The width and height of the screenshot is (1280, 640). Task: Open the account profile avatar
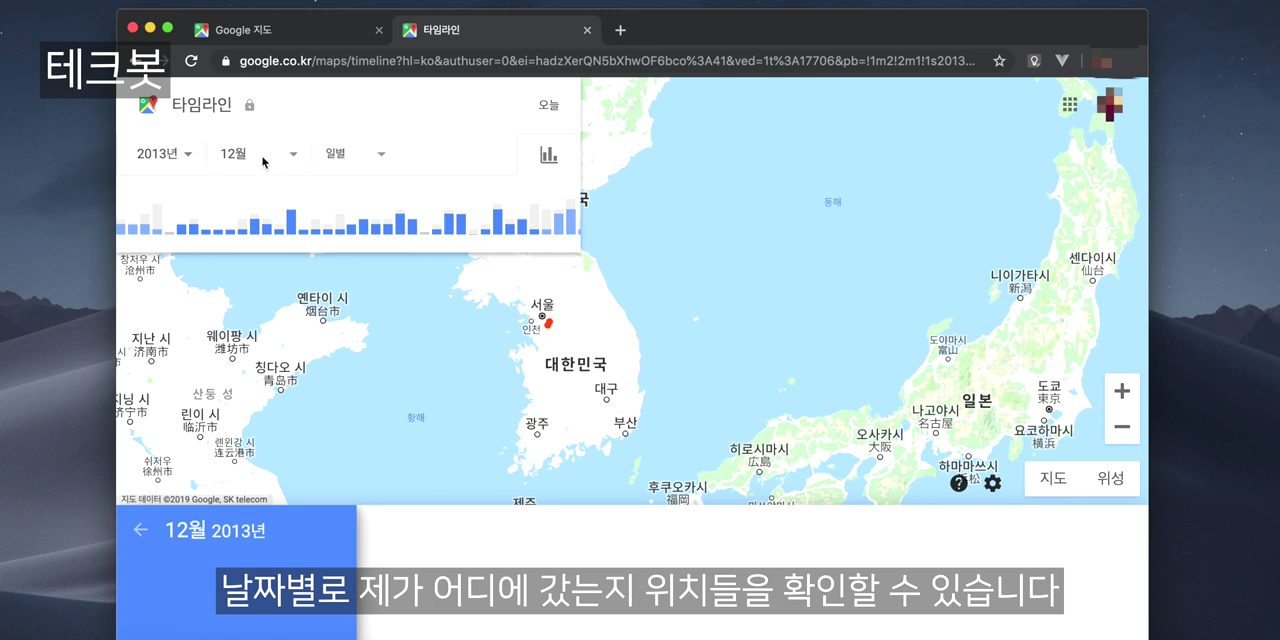pos(1110,104)
